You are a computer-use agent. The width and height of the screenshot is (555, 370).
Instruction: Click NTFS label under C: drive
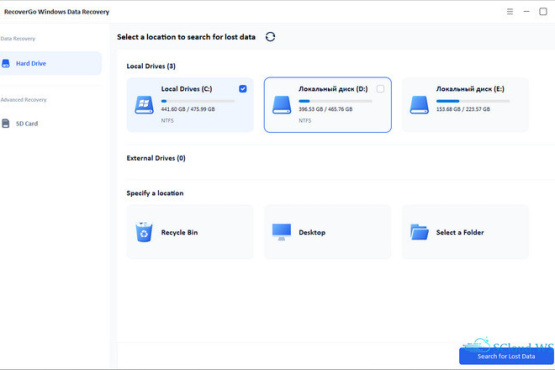[x=167, y=121]
